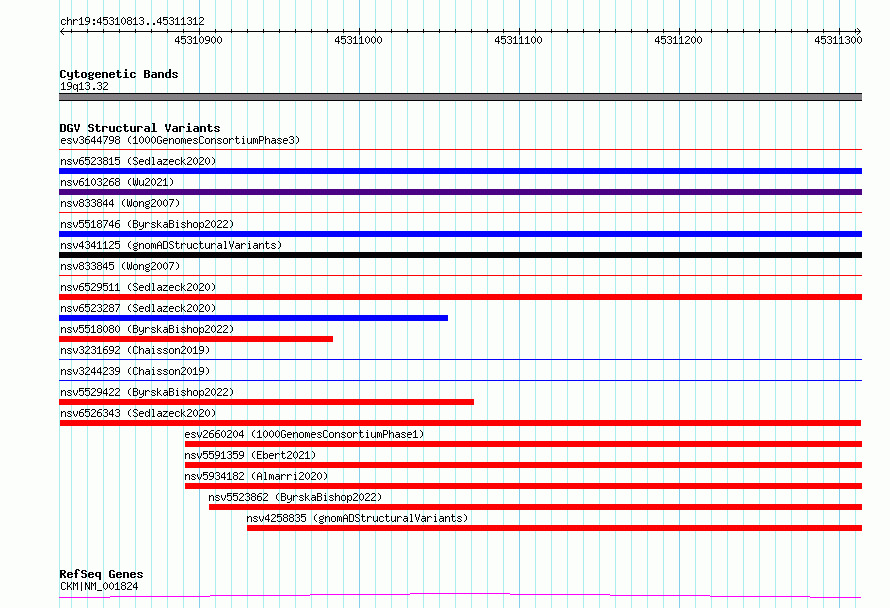Click the nsv5518080 (ByrskaBishop2022) label

coord(147,329)
